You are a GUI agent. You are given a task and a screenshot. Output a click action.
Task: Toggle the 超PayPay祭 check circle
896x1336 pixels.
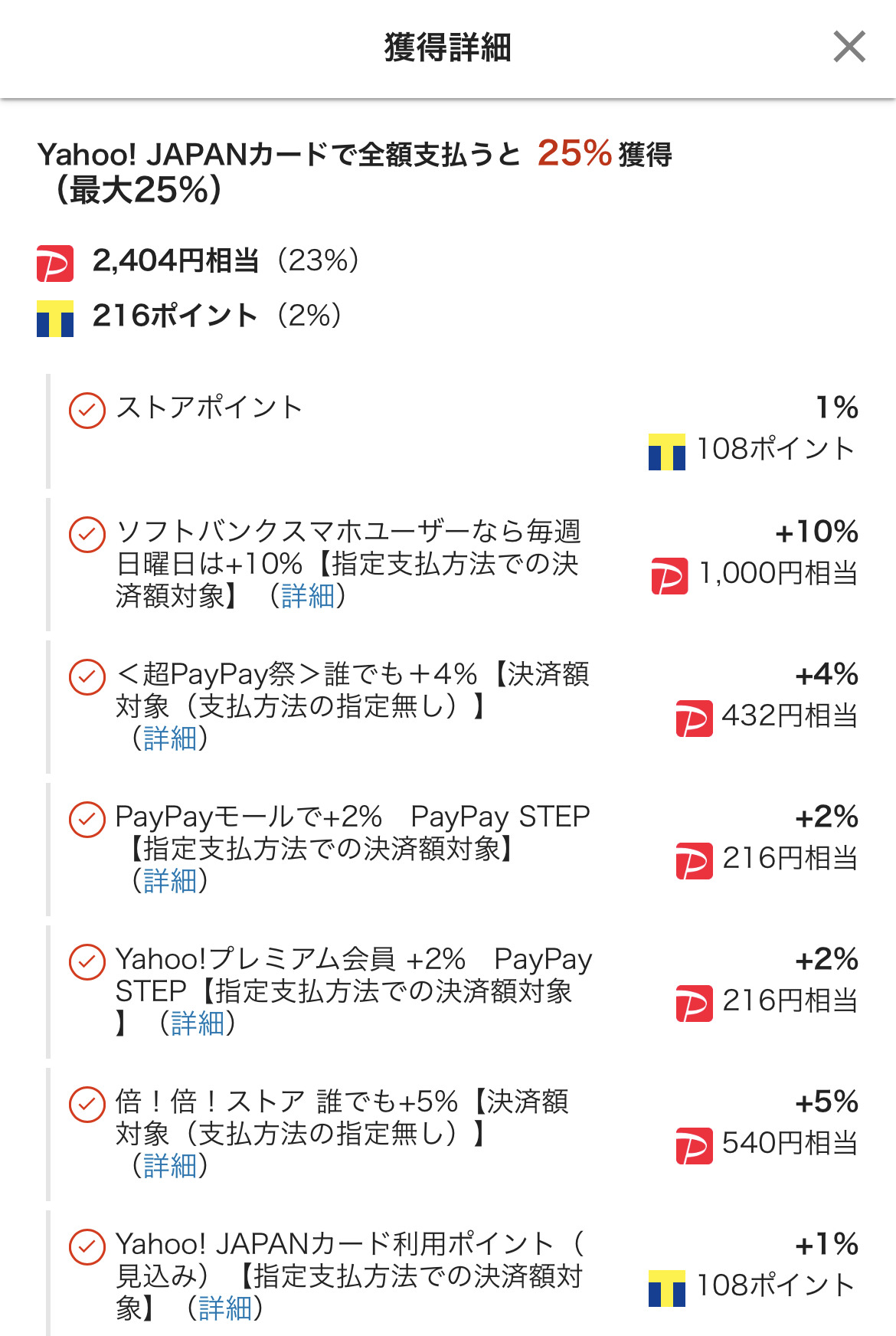(87, 676)
